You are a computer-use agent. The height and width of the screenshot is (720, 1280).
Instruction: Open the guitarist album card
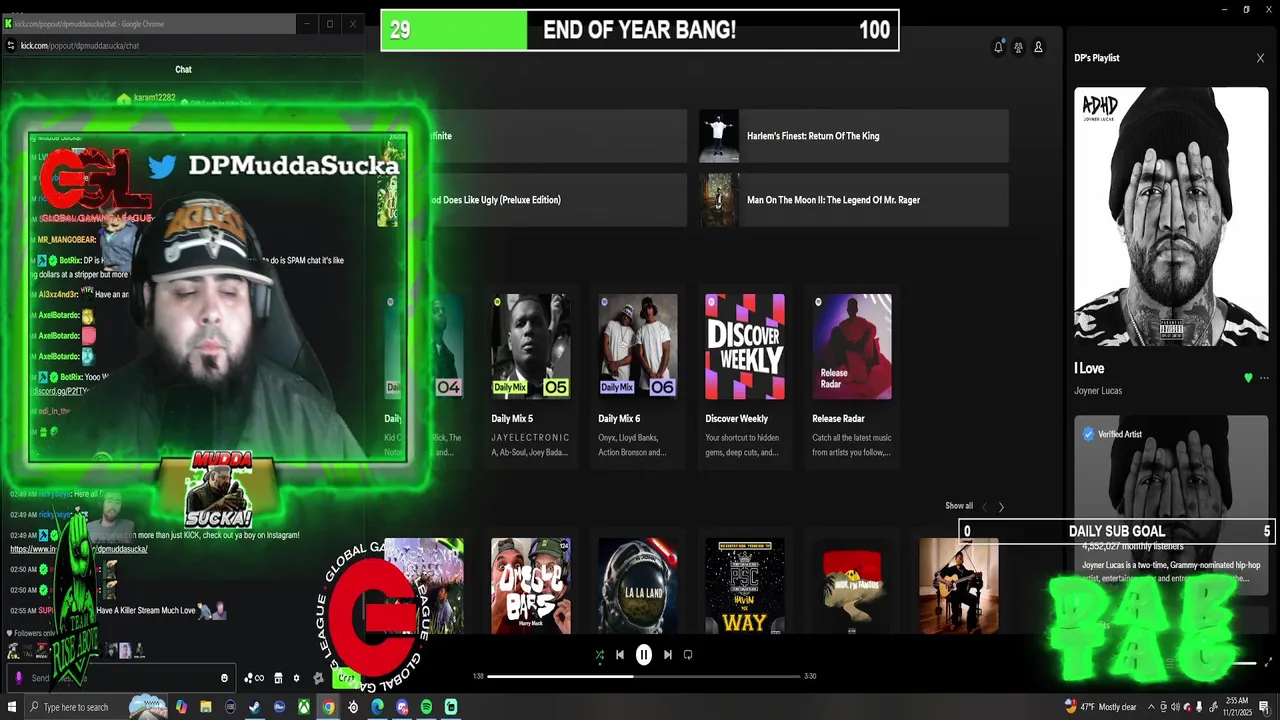pos(959,586)
